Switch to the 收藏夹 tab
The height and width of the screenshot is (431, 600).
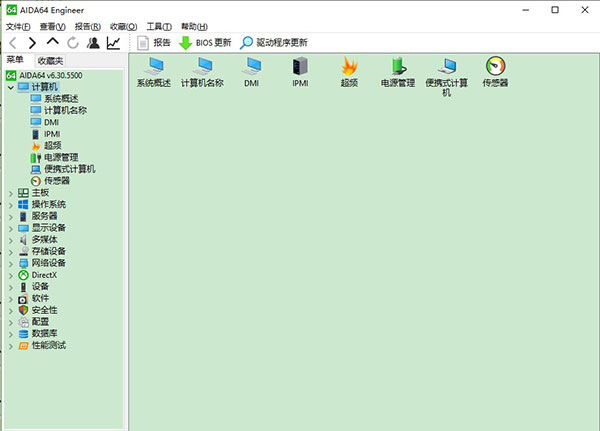[x=50, y=60]
